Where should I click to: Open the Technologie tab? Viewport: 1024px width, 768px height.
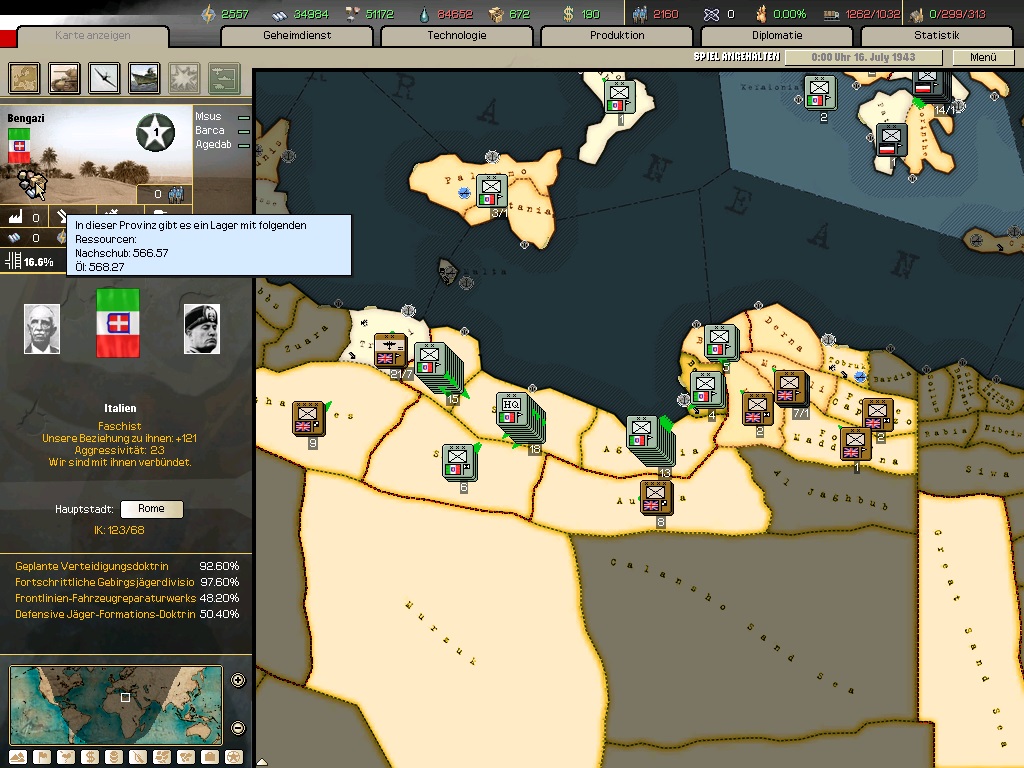point(457,36)
